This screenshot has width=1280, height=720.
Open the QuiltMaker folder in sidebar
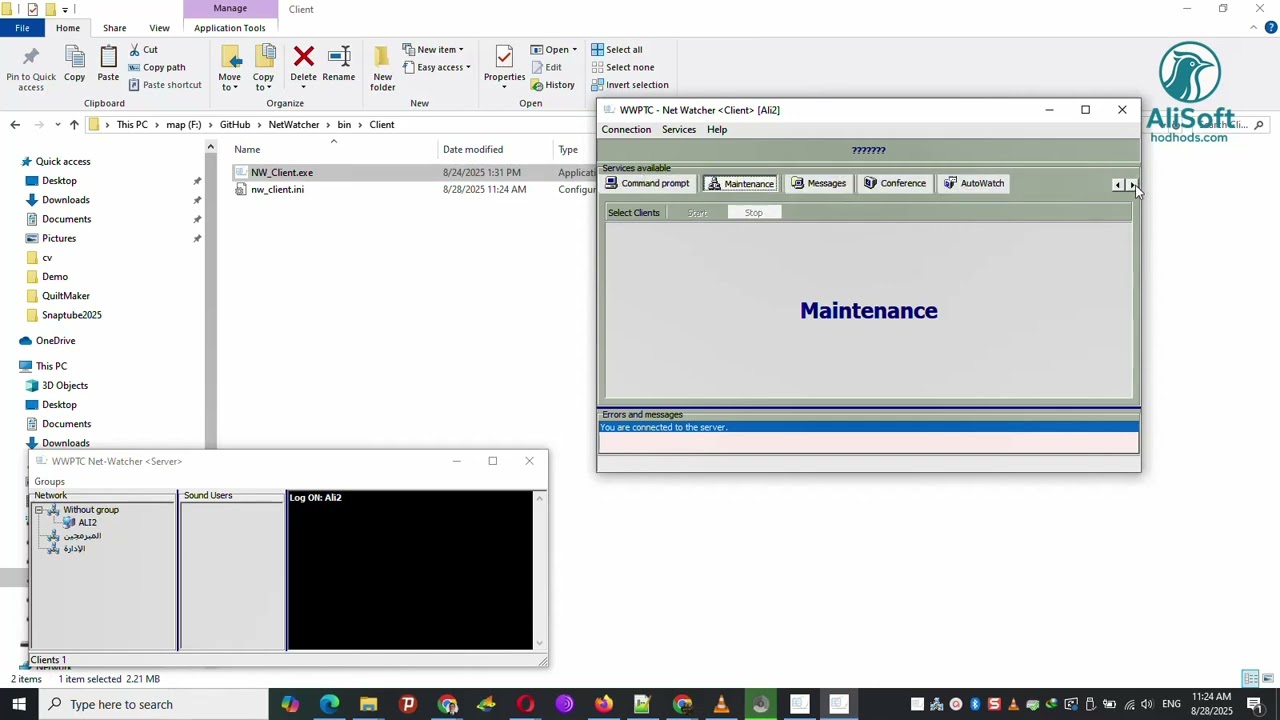click(66, 295)
